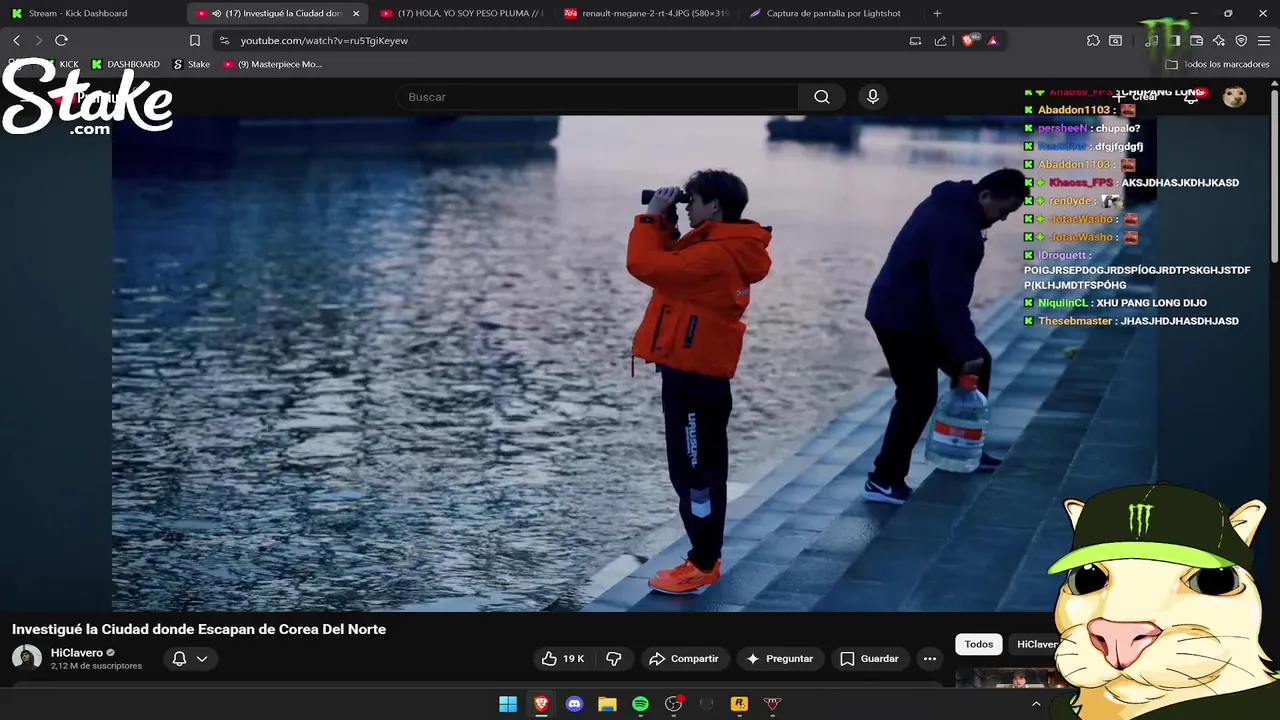Click the install/cast screen icon in address bar
The width and height of the screenshot is (1280, 720).
tap(915, 41)
